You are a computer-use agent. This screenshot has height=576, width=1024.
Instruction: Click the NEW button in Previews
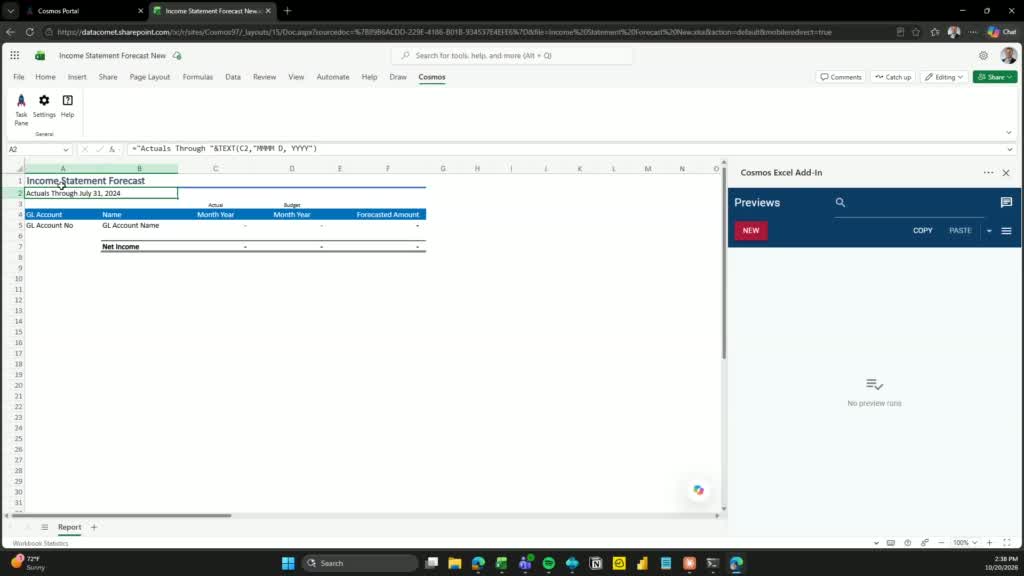751,231
